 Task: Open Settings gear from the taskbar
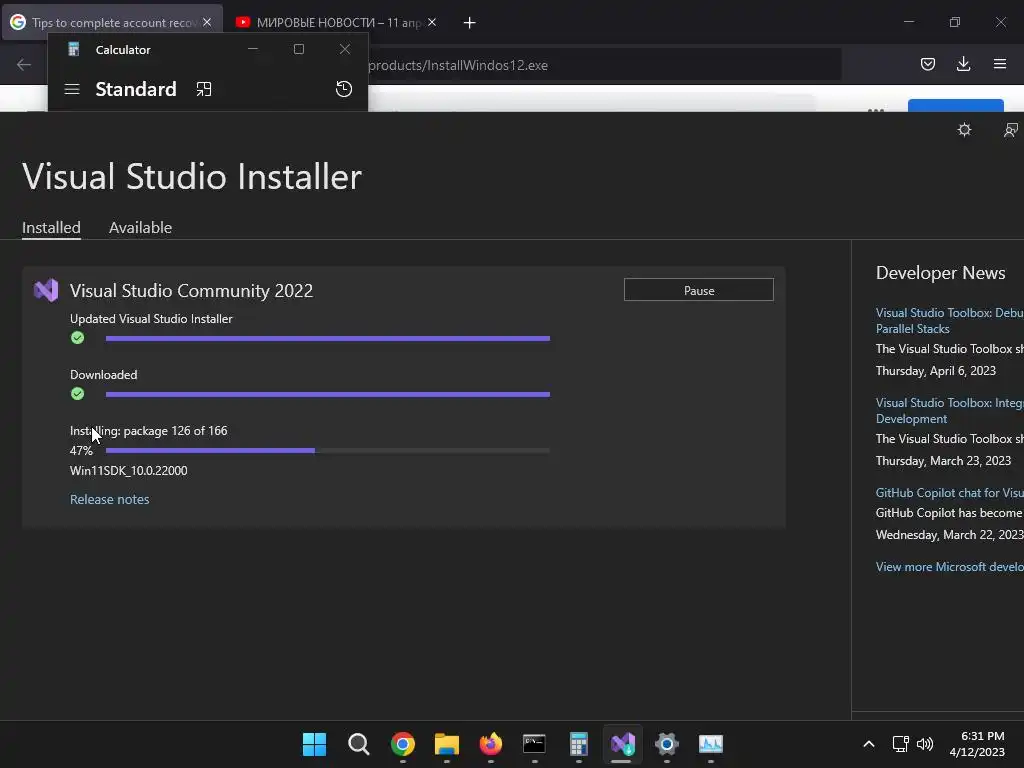(x=667, y=744)
